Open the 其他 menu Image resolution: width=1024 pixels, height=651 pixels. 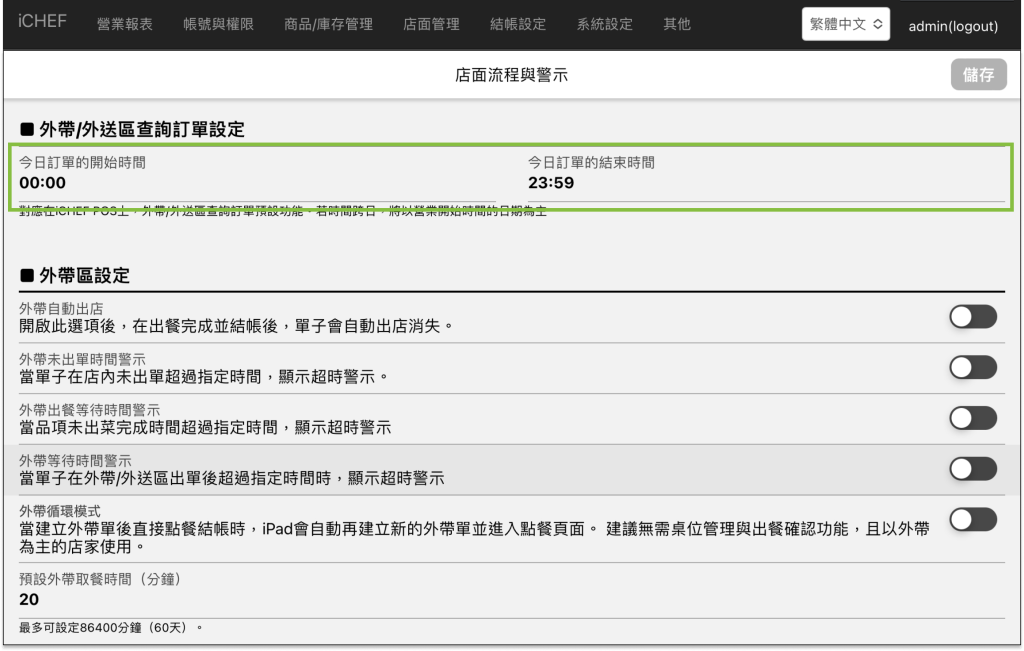coord(677,24)
